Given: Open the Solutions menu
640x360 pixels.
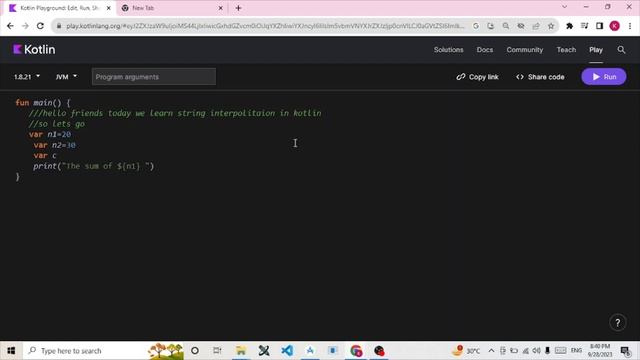Looking at the screenshot, I should click(448, 50).
